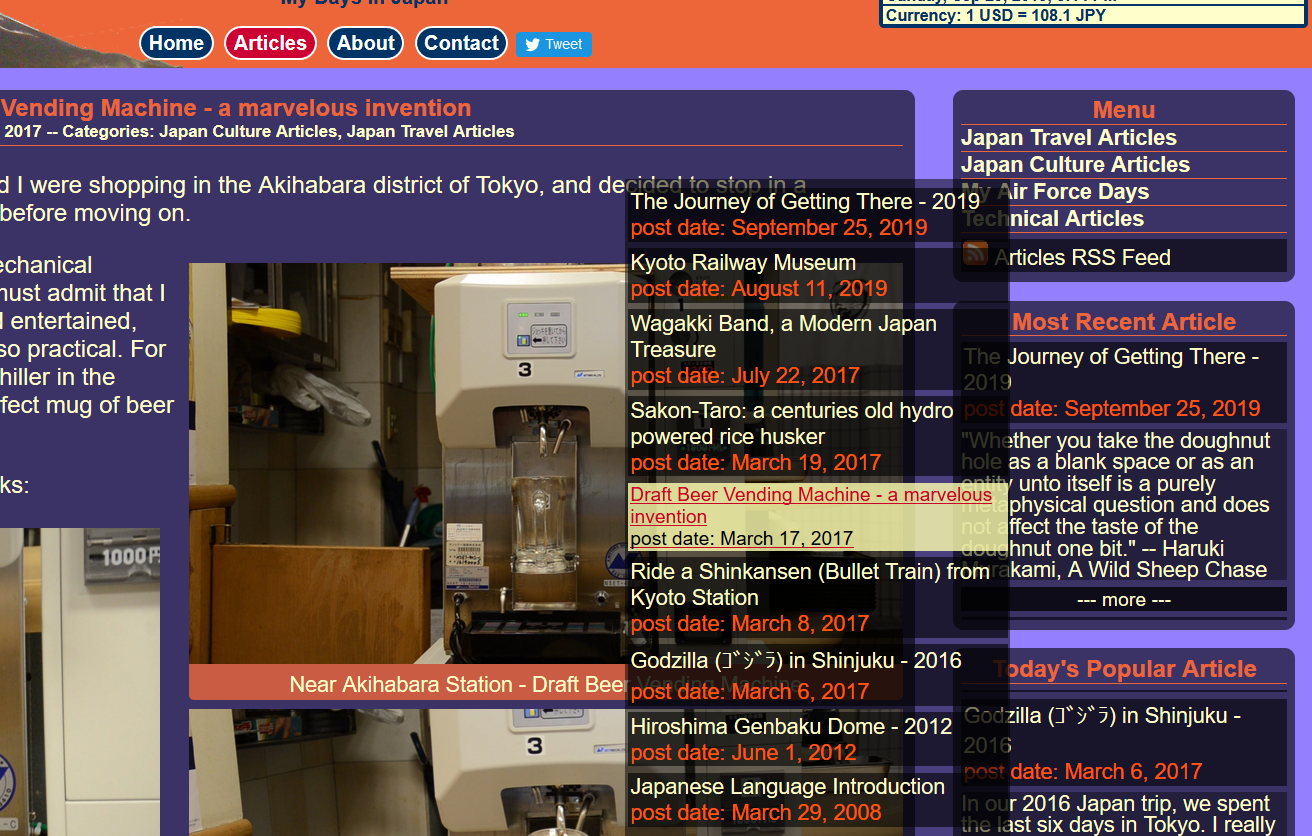Click the RSS feed orange icon
The width and height of the screenshot is (1312, 836).
point(975,254)
